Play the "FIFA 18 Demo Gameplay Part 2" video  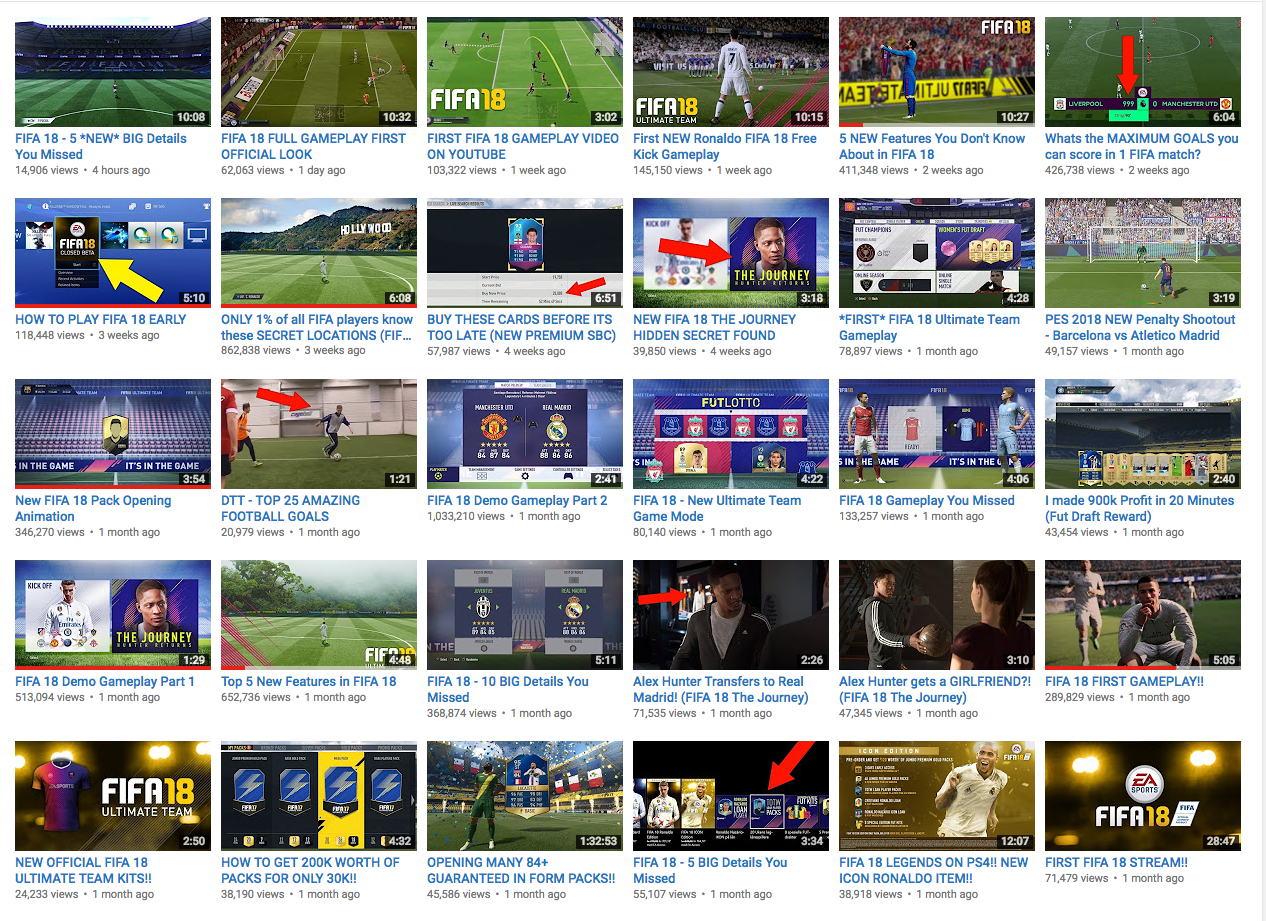coord(524,433)
